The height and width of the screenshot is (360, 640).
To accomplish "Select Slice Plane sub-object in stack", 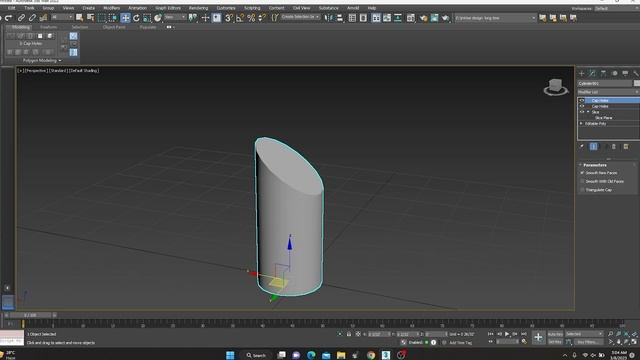I will tap(604, 118).
